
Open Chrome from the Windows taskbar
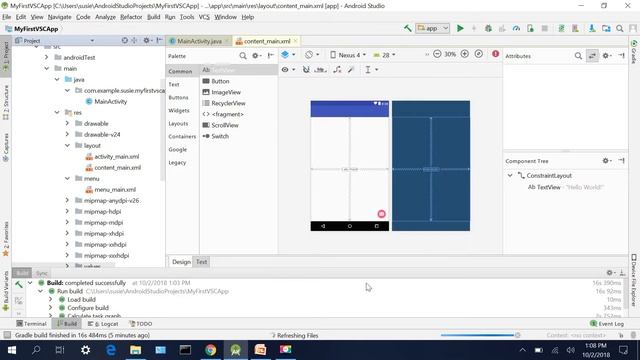[x=211, y=350]
